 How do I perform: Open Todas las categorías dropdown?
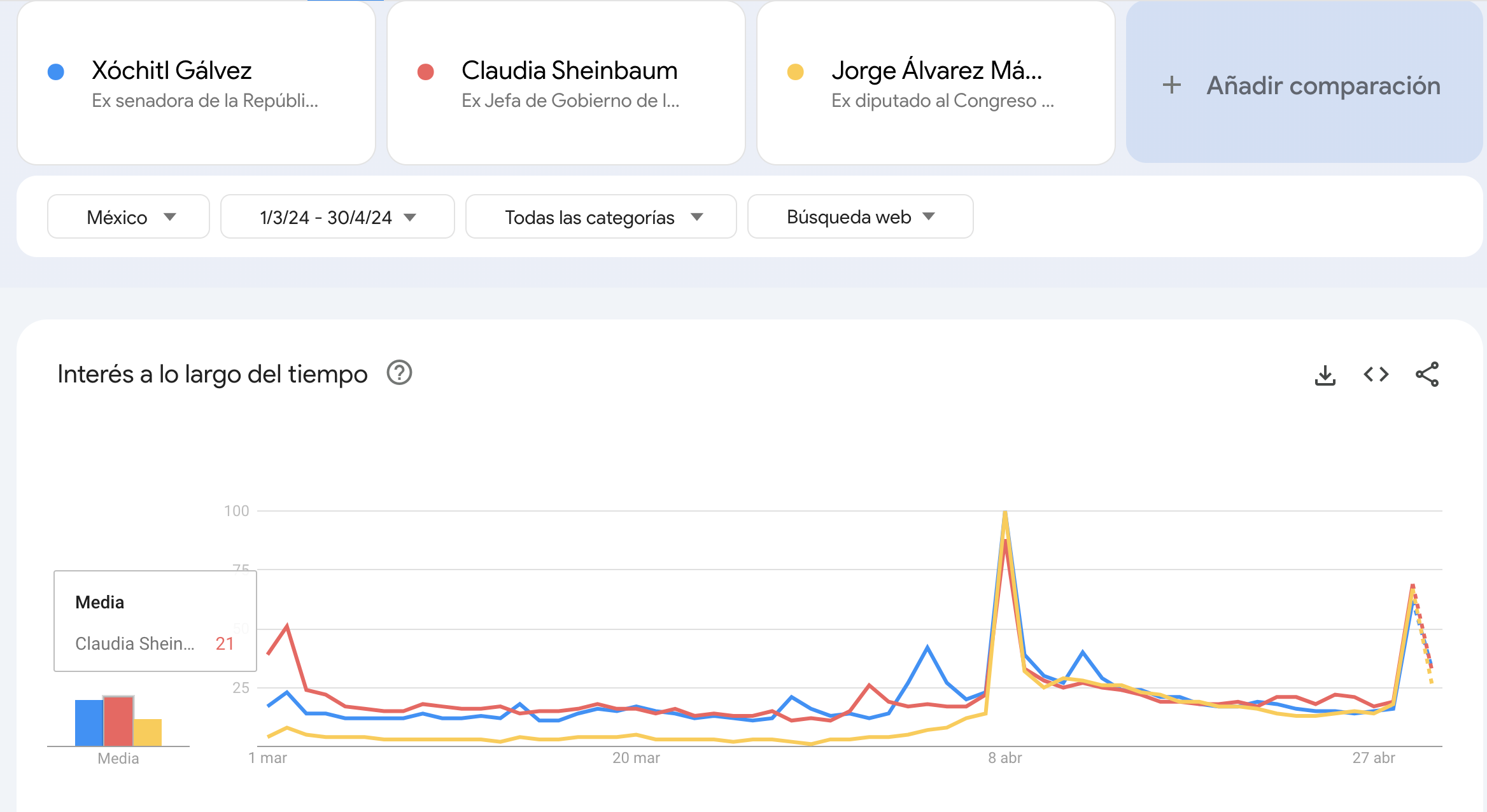(601, 217)
